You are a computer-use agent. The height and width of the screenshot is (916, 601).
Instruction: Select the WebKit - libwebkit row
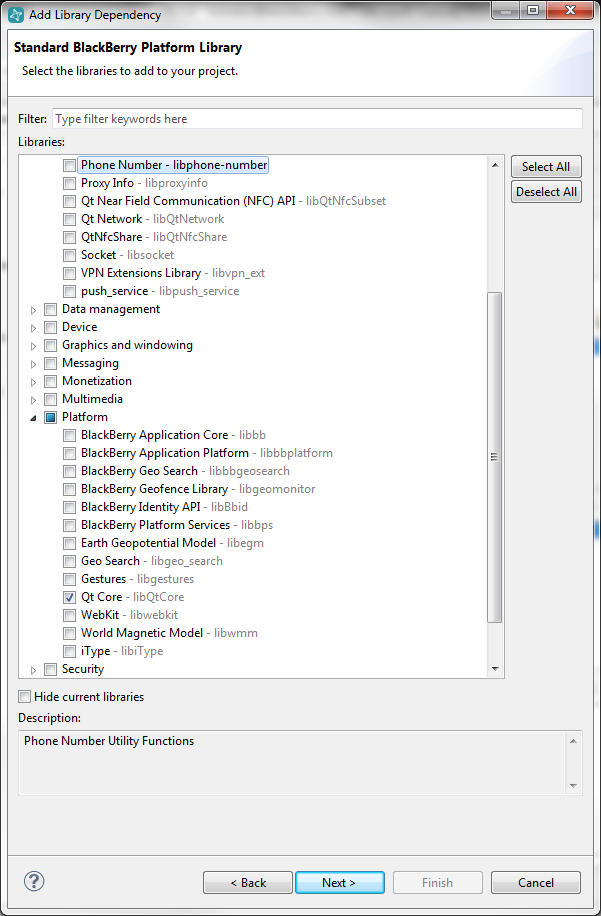(x=130, y=615)
